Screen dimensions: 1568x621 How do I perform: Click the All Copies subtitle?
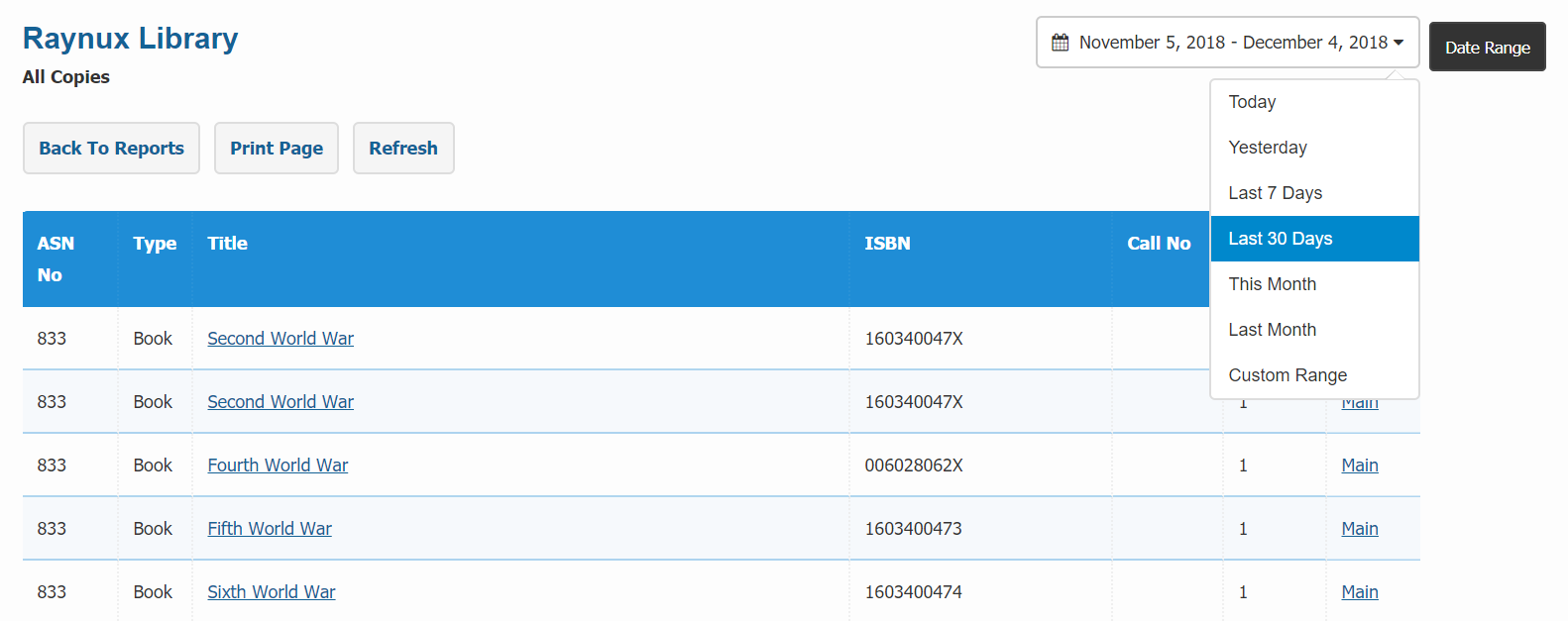coord(66,77)
